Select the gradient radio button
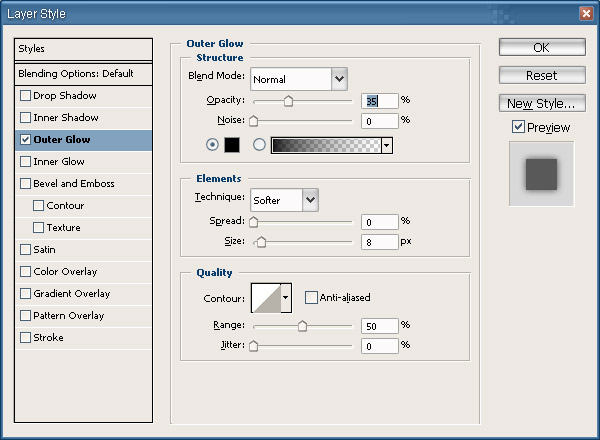 click(x=259, y=145)
